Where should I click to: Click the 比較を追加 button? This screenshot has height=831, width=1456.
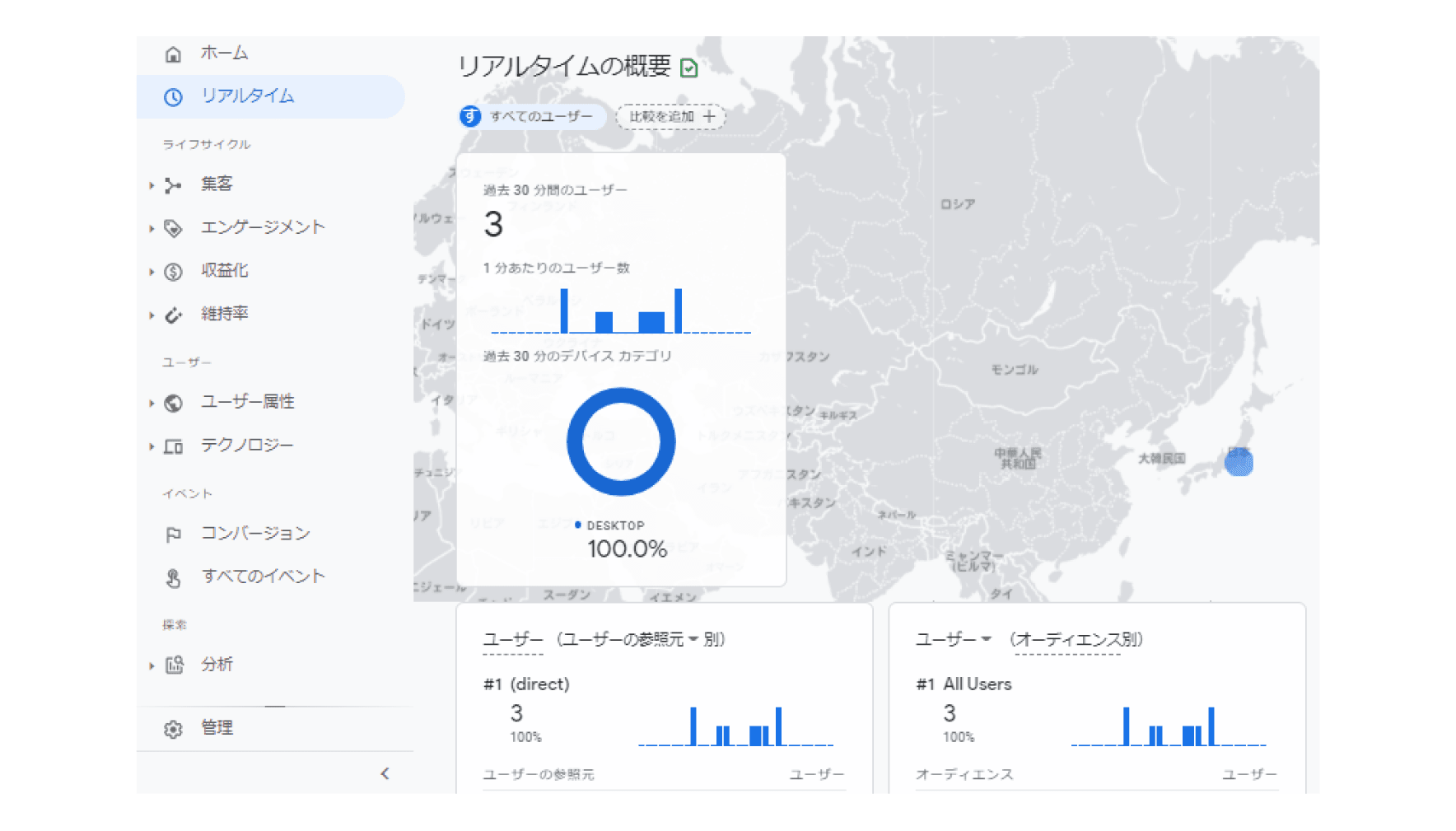tap(670, 116)
